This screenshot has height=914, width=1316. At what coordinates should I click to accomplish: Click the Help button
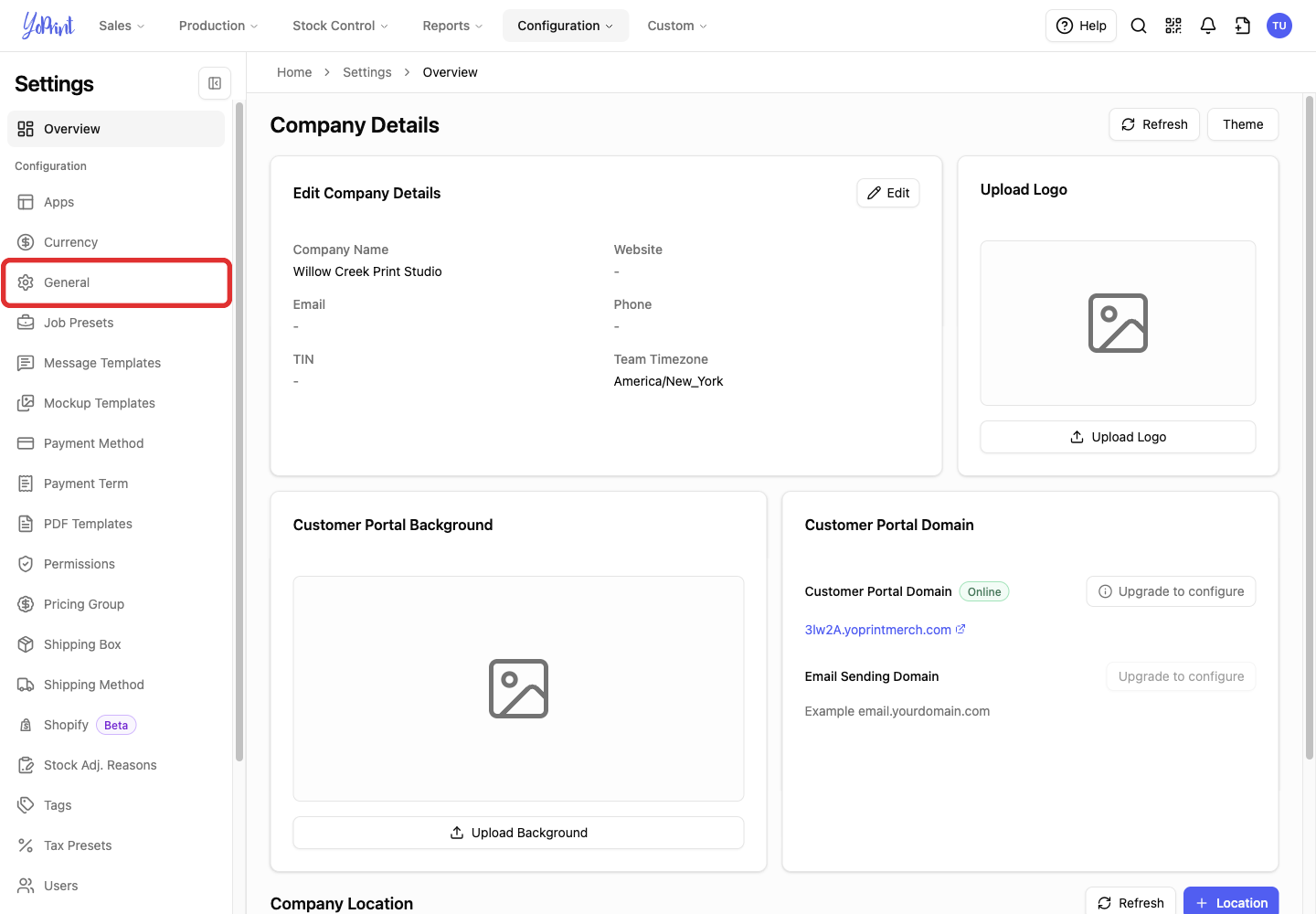pos(1081,26)
